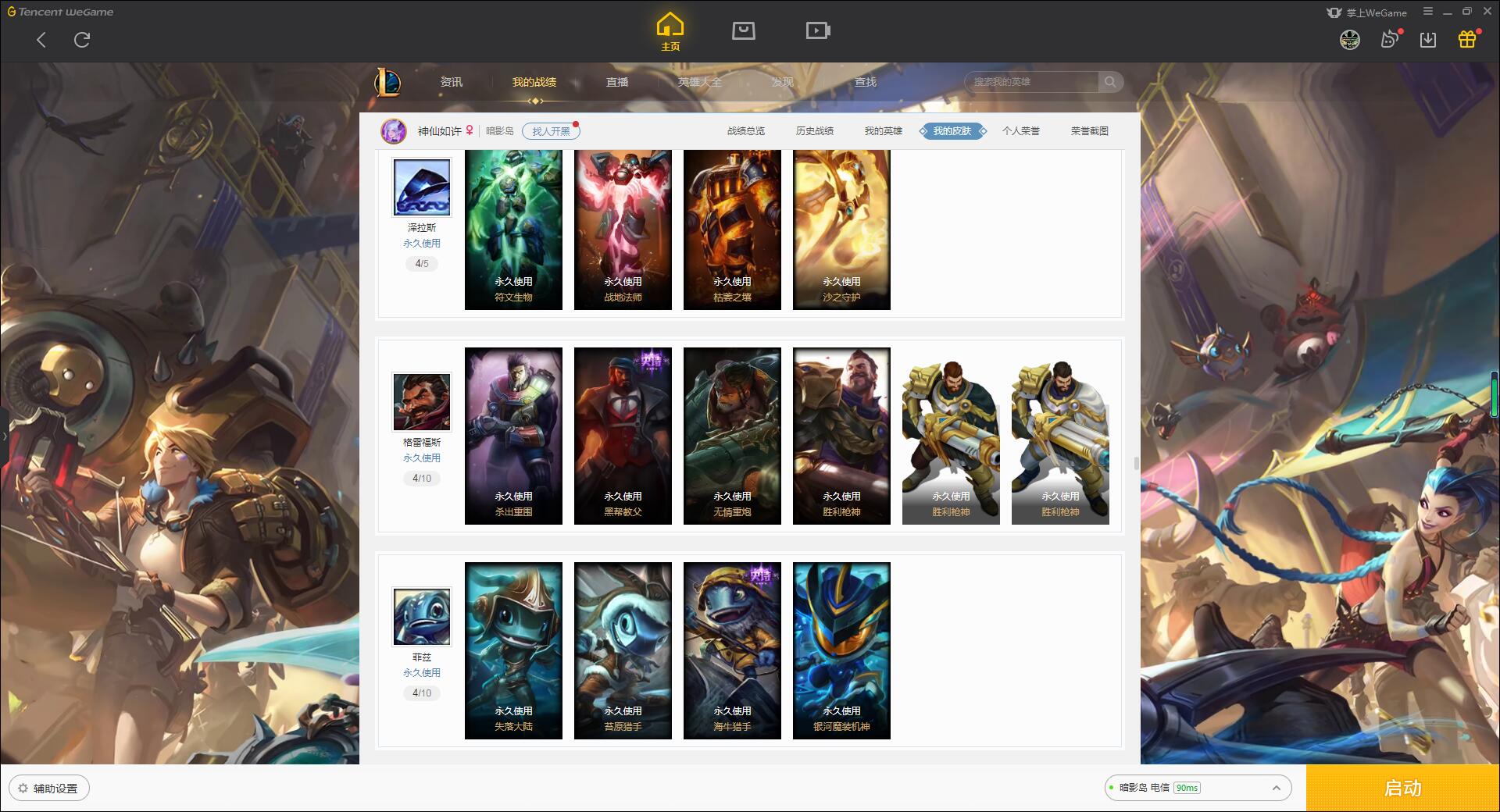Select the 海牛猎手 skin thumbnail
1500x812 pixels.
pos(732,650)
